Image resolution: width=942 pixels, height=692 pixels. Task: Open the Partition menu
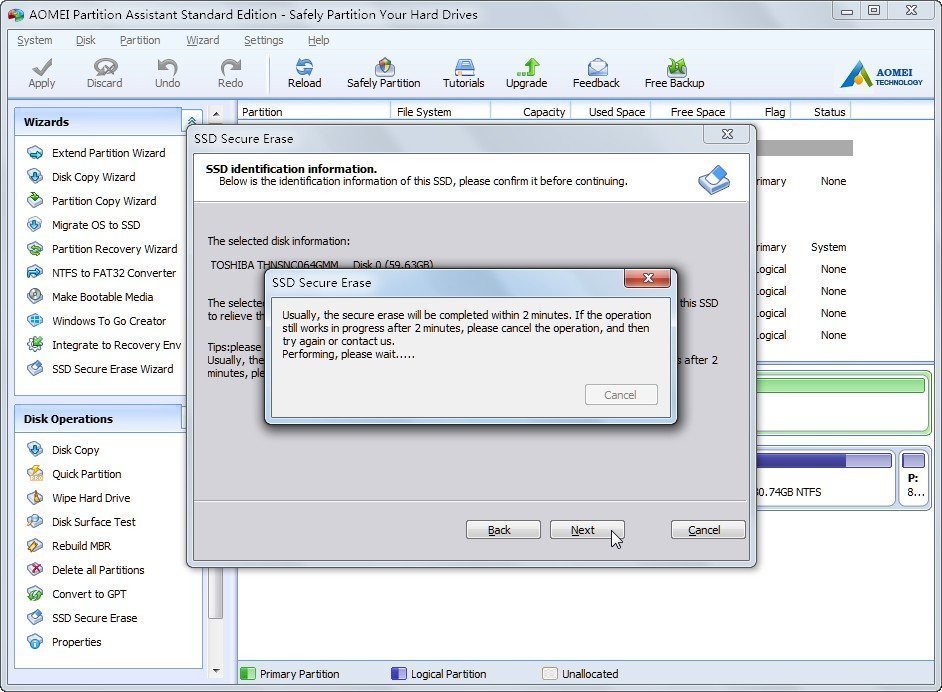[140, 40]
